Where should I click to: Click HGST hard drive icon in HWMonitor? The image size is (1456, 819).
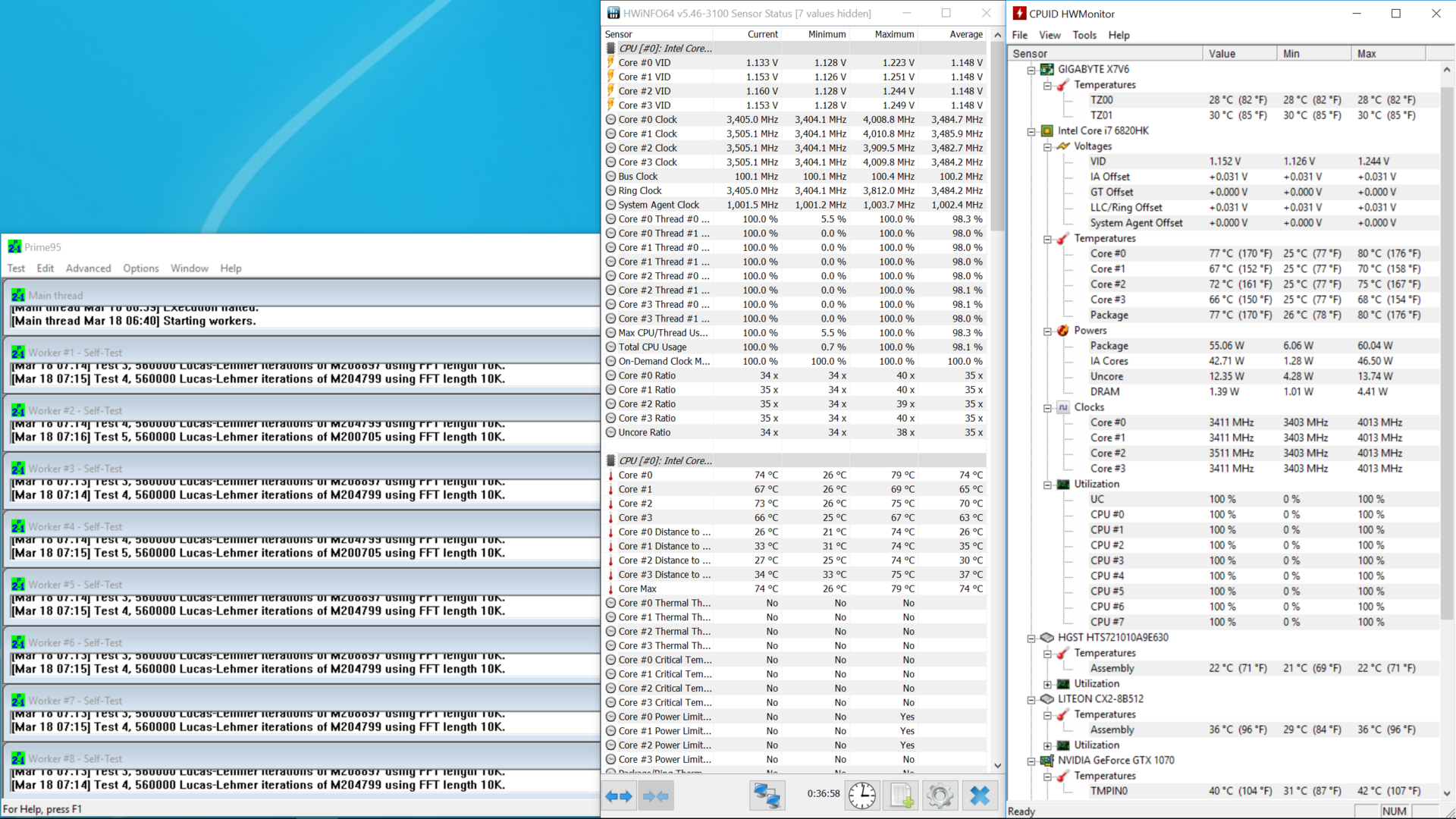click(1047, 637)
